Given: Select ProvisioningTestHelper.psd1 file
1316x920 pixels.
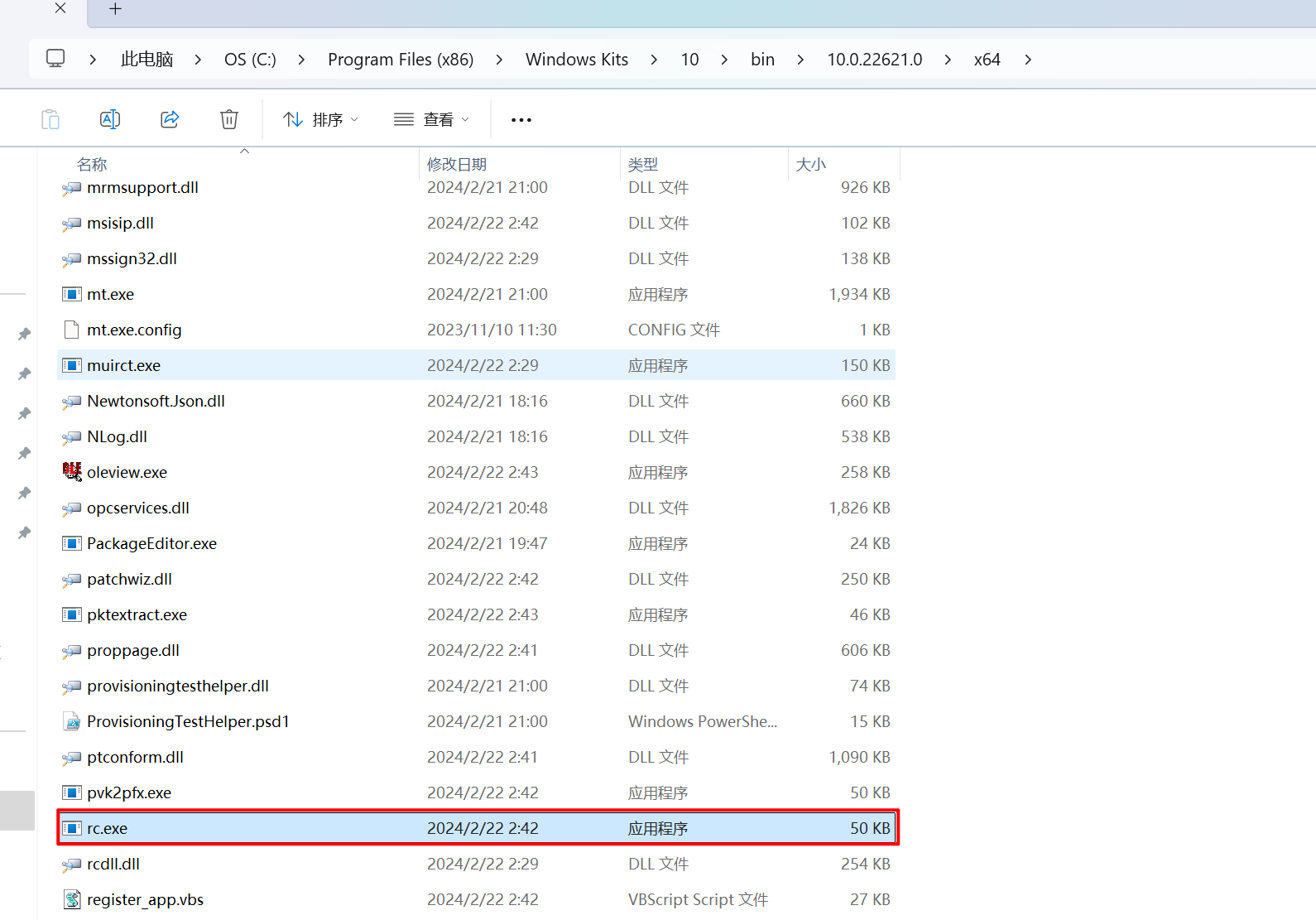Looking at the screenshot, I should point(188,721).
